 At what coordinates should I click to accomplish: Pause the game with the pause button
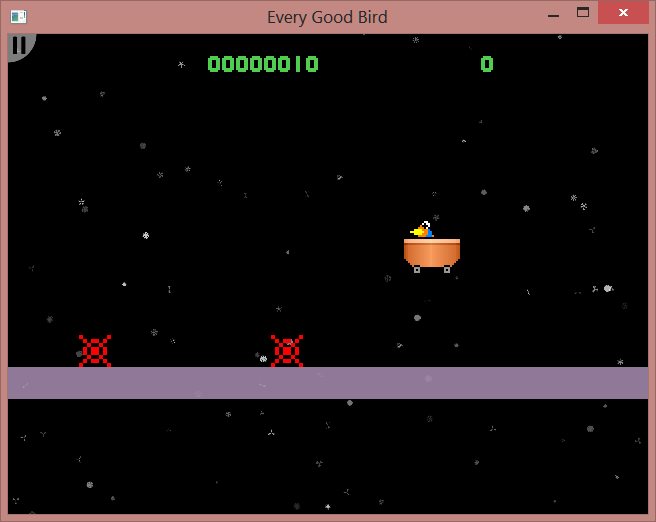pos(19,46)
